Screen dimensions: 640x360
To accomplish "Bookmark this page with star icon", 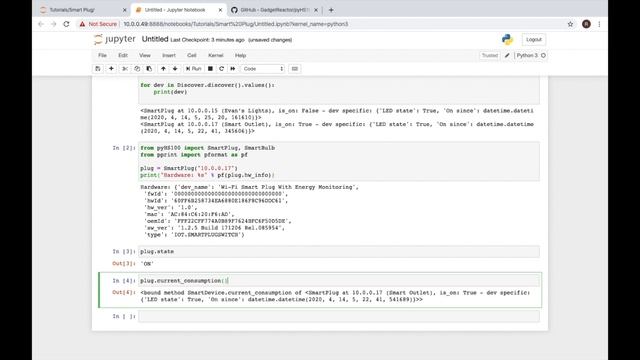I will (x=570, y=24).
